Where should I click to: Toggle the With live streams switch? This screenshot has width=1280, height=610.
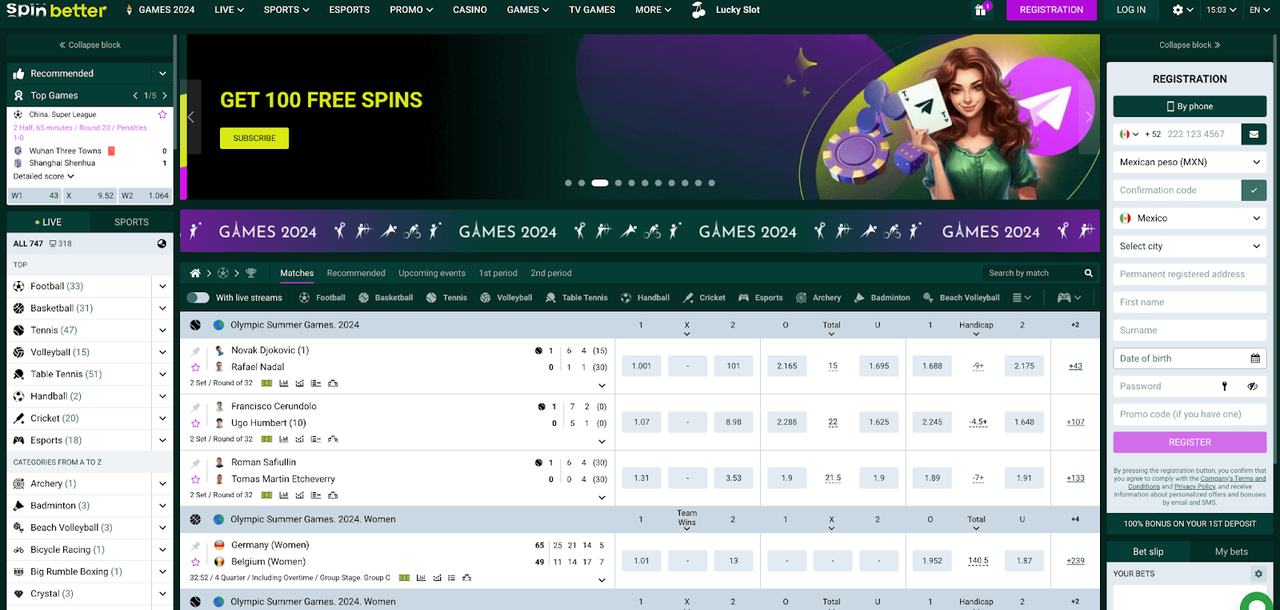(x=198, y=298)
